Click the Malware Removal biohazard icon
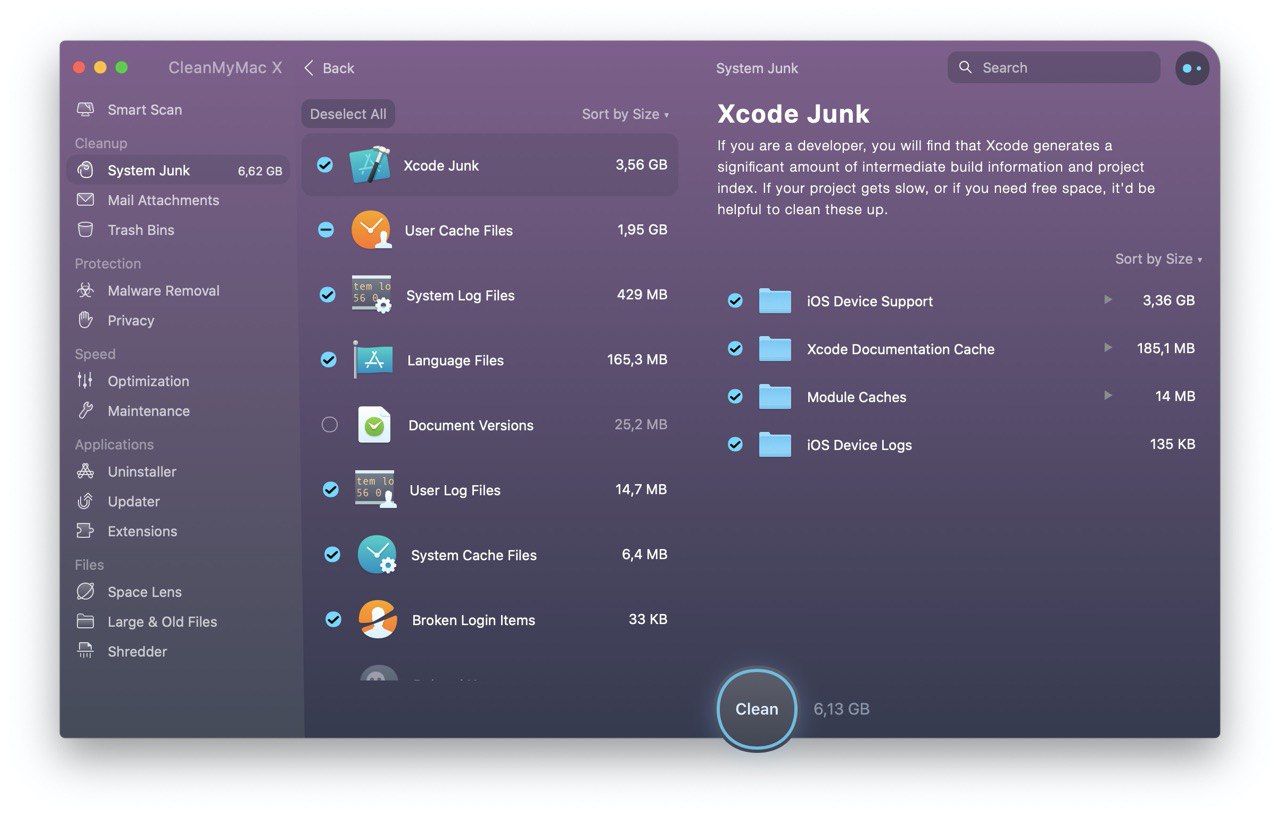This screenshot has width=1280, height=817. [86, 291]
